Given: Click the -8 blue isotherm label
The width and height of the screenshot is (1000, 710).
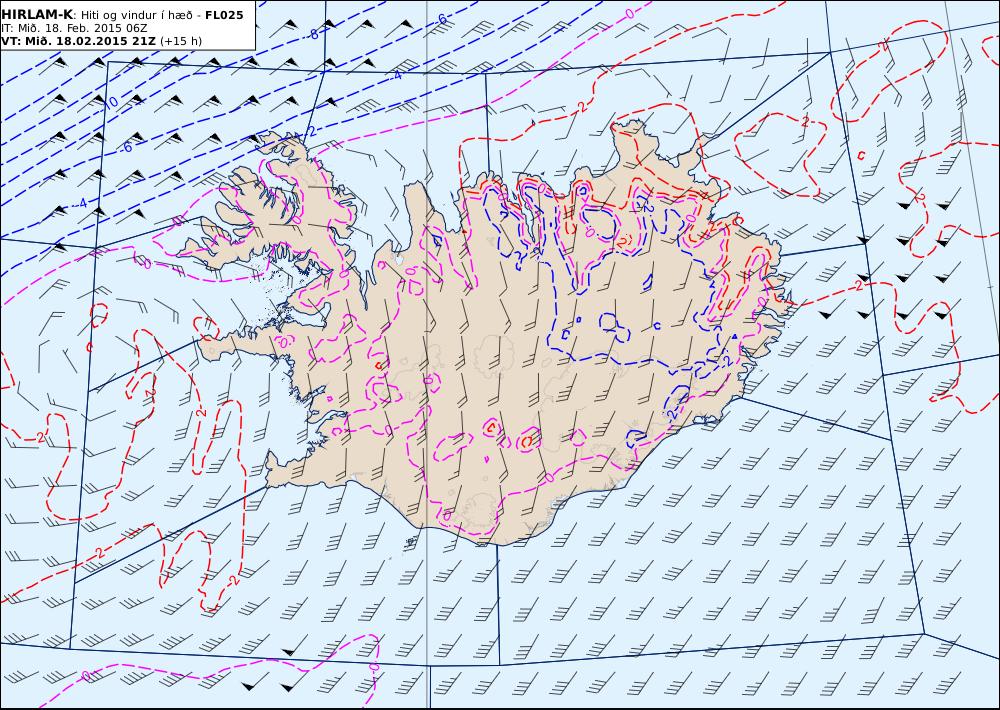Looking at the screenshot, I should click(312, 34).
